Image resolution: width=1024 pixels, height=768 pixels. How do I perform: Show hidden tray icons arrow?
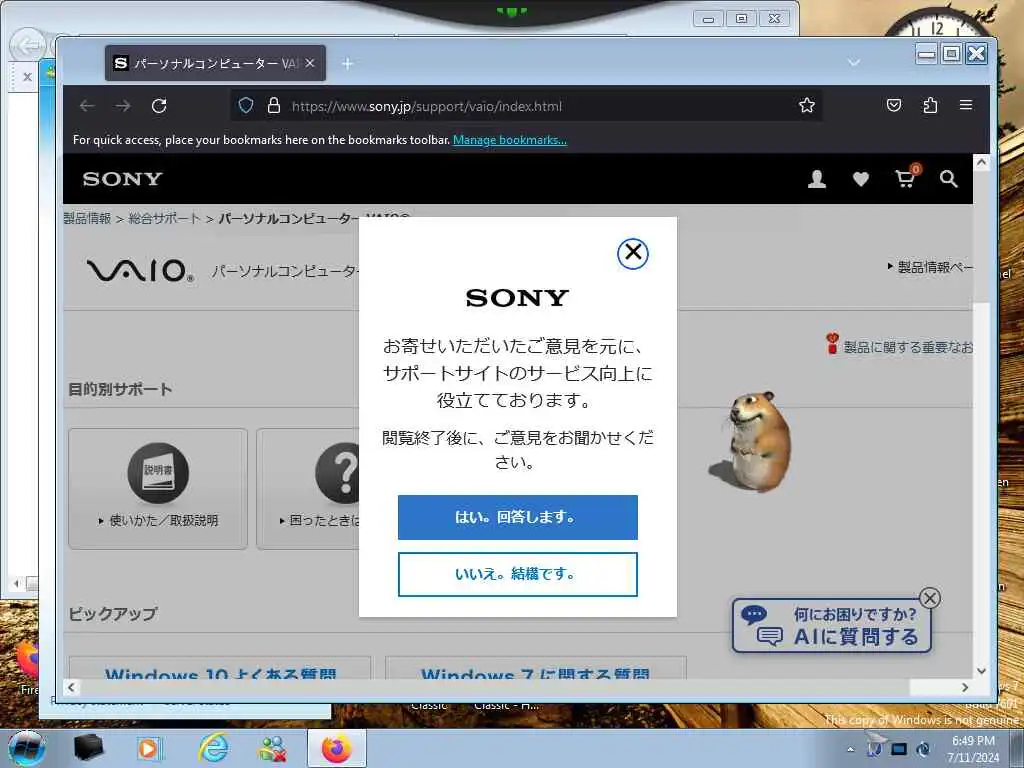850,749
